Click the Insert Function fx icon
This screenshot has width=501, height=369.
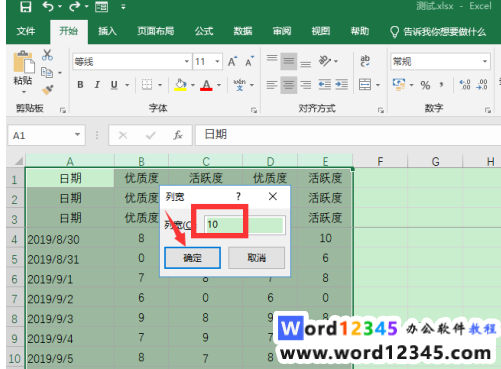tap(178, 135)
